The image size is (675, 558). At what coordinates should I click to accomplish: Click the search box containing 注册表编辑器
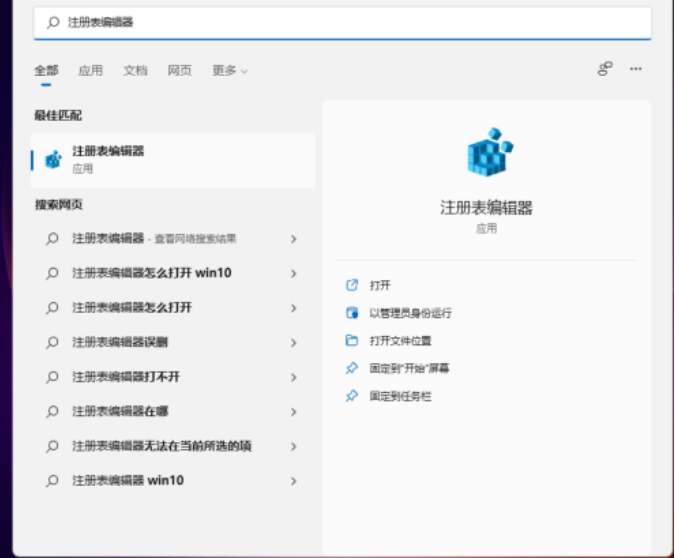click(x=340, y=22)
